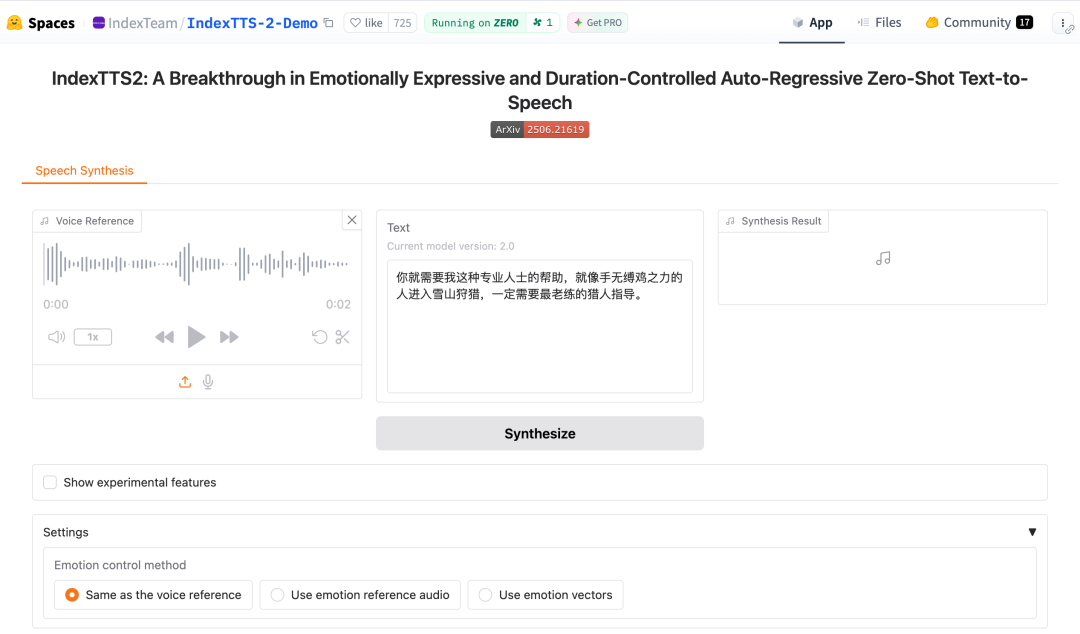Select Same as the voice reference option
1080x634 pixels.
pyautogui.click(x=154, y=595)
